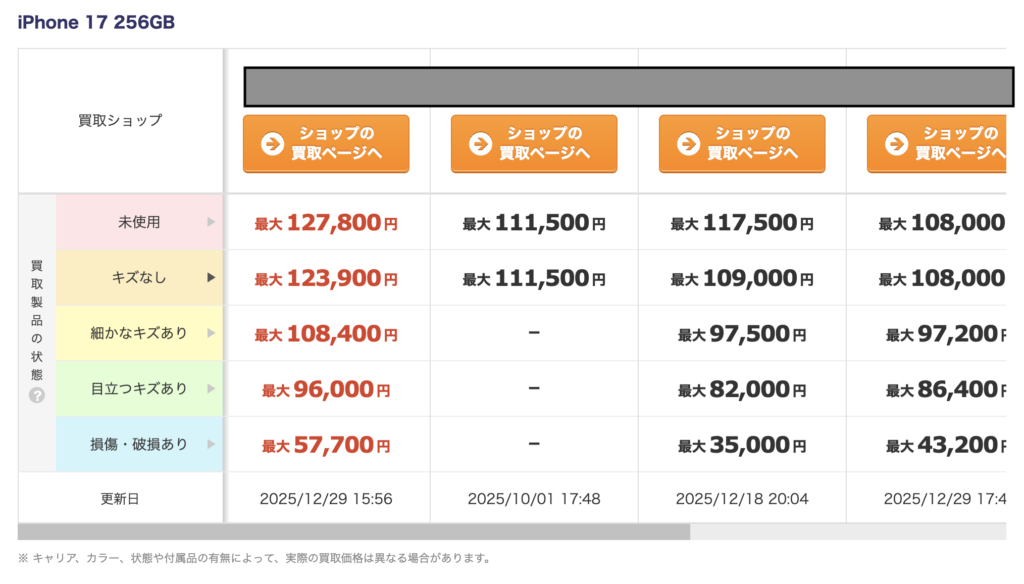Select the 損傷・破損あり condition label
Image resolution: width=1024 pixels, height=584 pixels.
tap(139, 444)
